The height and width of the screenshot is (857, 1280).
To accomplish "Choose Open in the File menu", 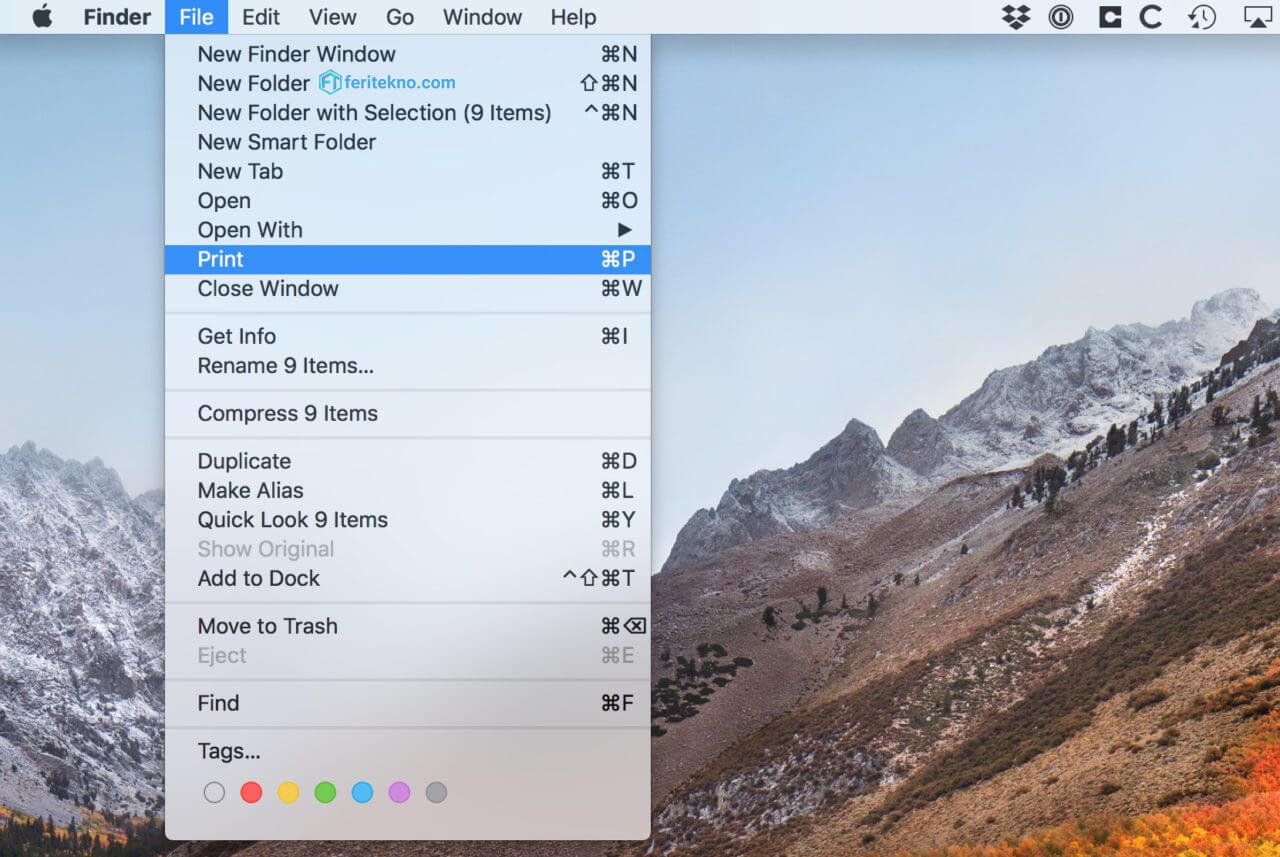I will click(x=408, y=201).
